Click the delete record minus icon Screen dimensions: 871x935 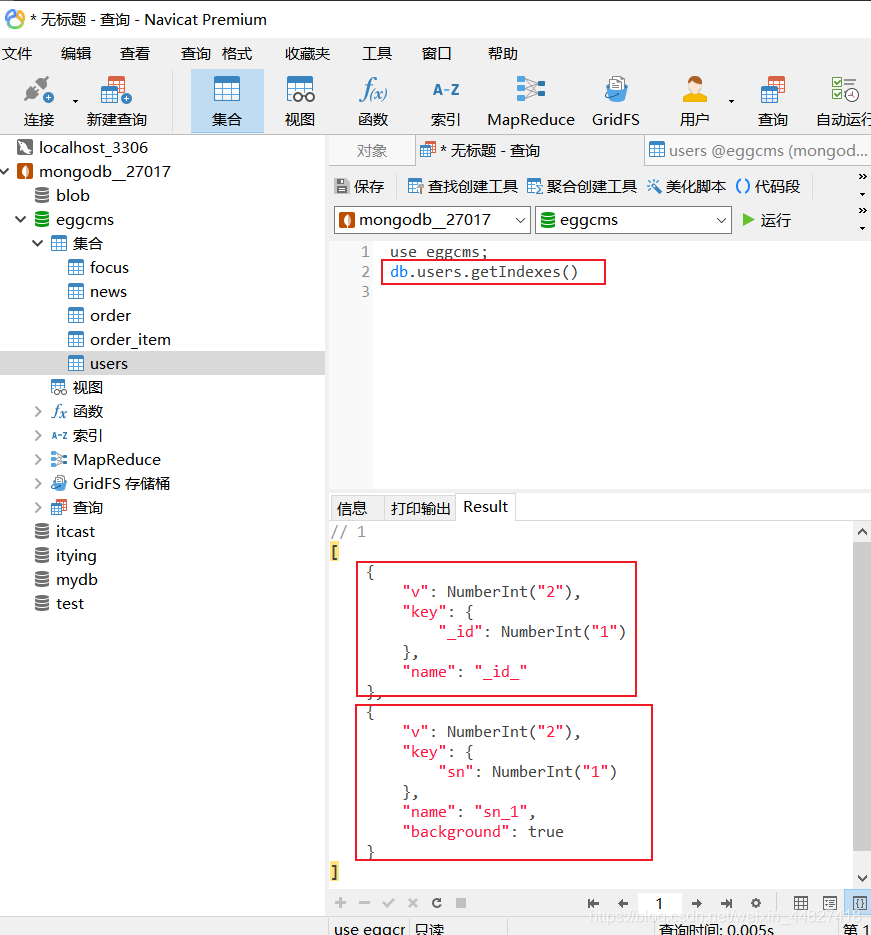365,903
